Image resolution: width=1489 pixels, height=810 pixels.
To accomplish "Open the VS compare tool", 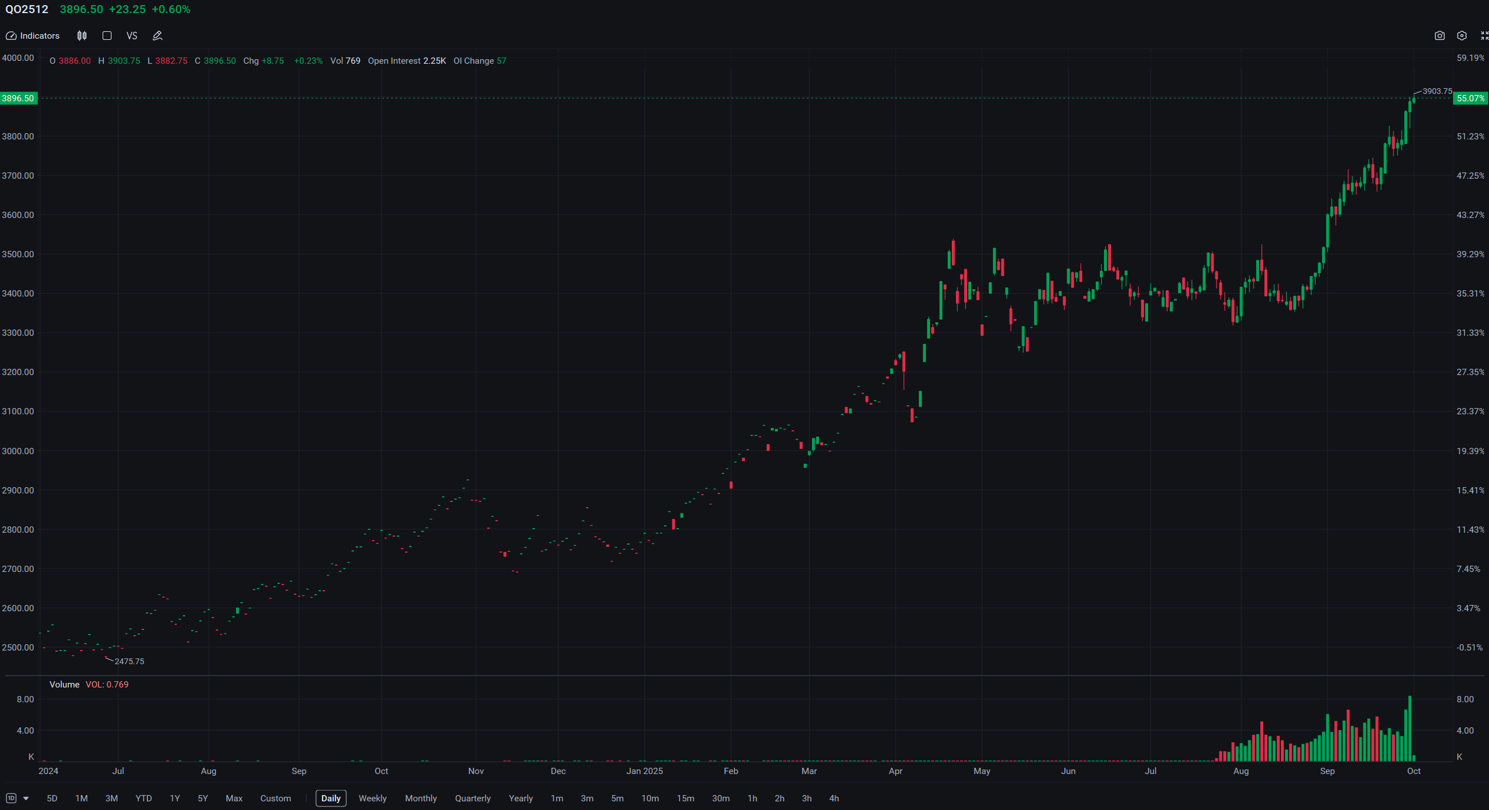I will [132, 36].
